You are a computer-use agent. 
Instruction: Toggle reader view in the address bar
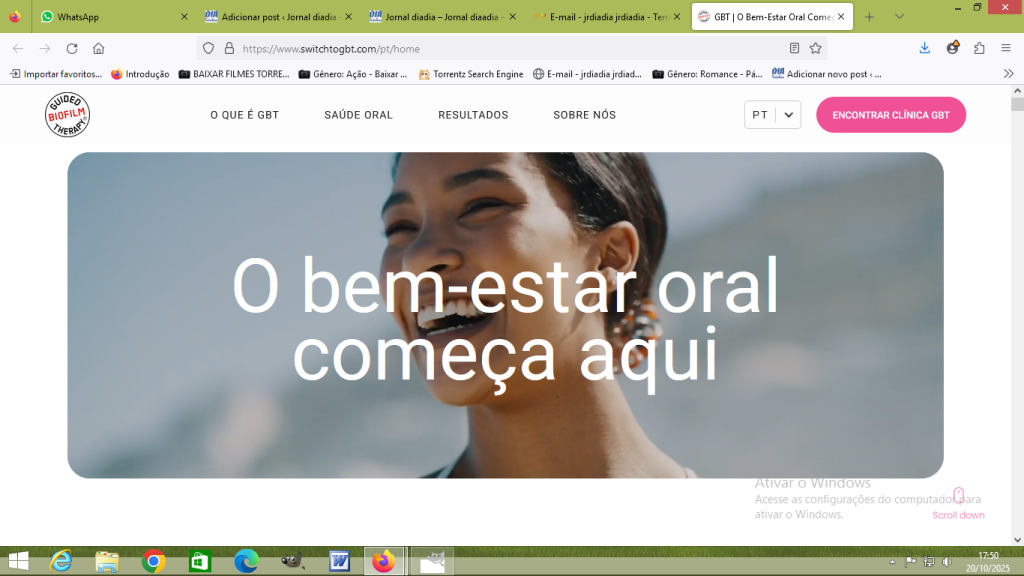tap(794, 48)
